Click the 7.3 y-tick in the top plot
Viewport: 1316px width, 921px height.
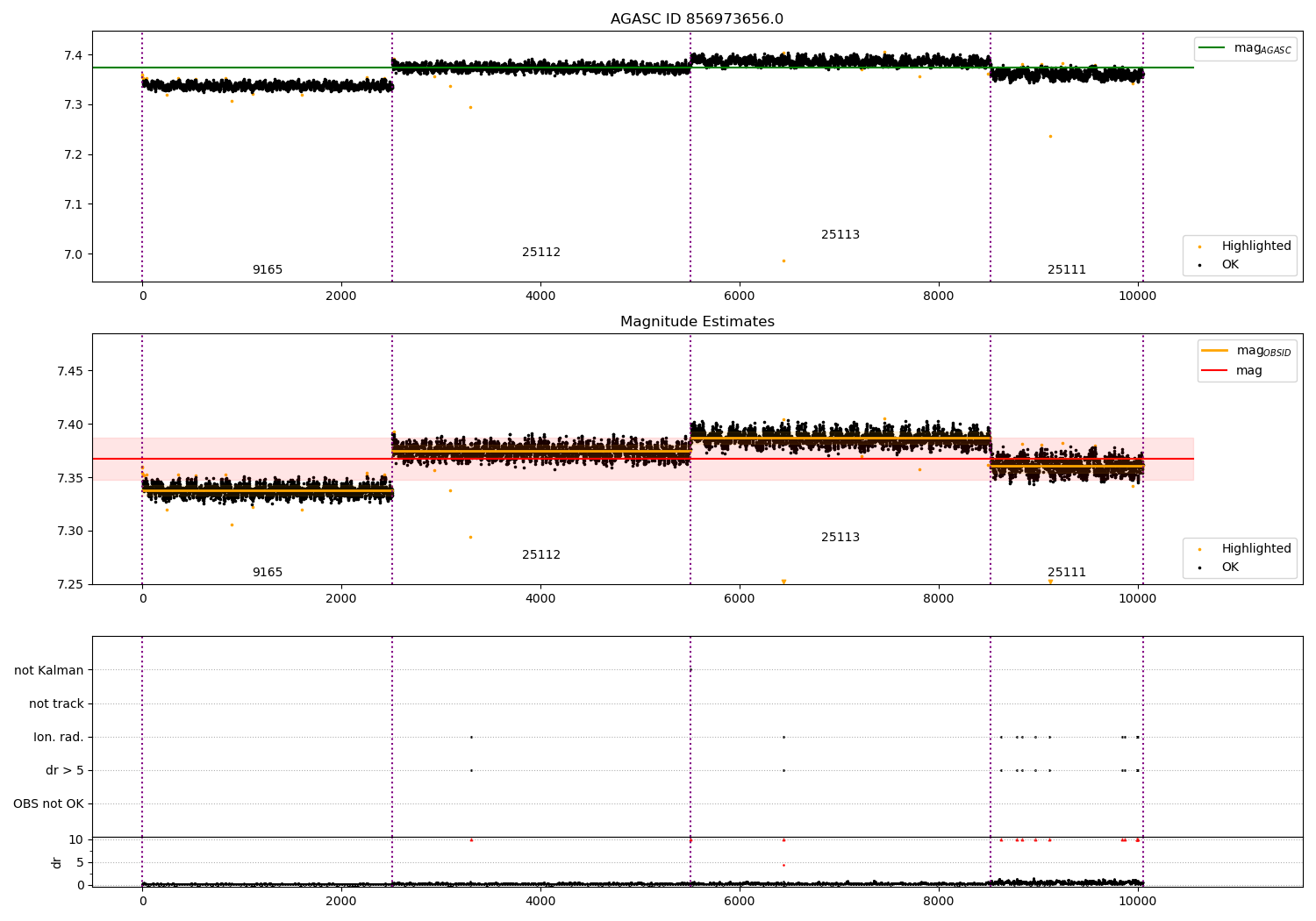point(73,105)
